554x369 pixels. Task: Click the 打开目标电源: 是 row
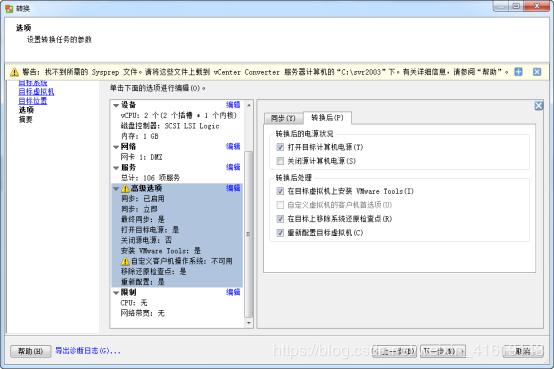pos(150,230)
